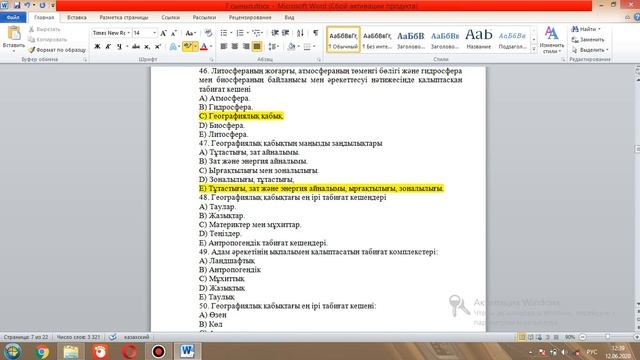640x360 pixels.
Task: Toggle subscript formatting
Action: pyautogui.click(x=147, y=47)
